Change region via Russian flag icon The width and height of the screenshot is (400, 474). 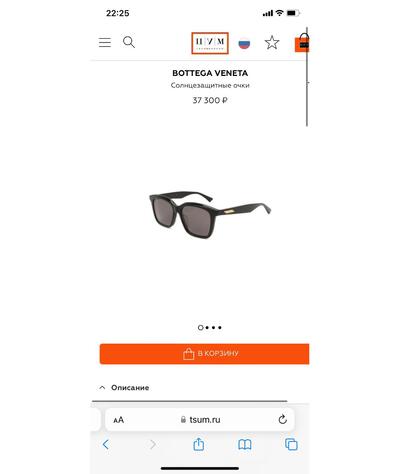[x=244, y=44]
